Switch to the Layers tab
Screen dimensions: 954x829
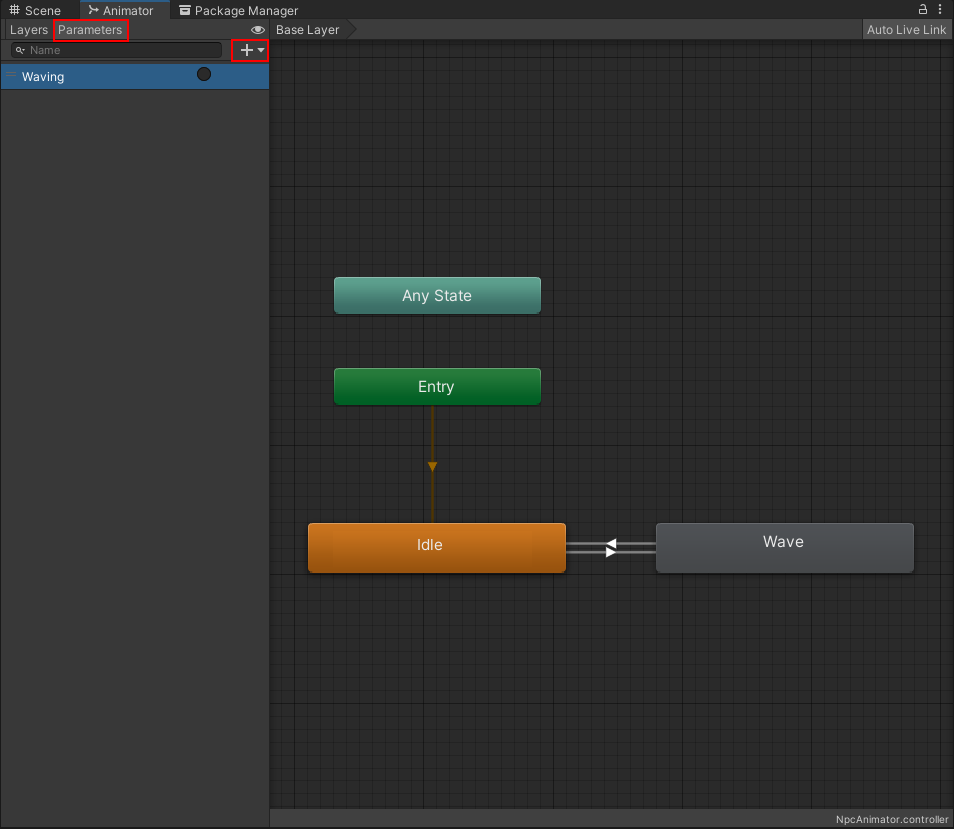coord(28,30)
